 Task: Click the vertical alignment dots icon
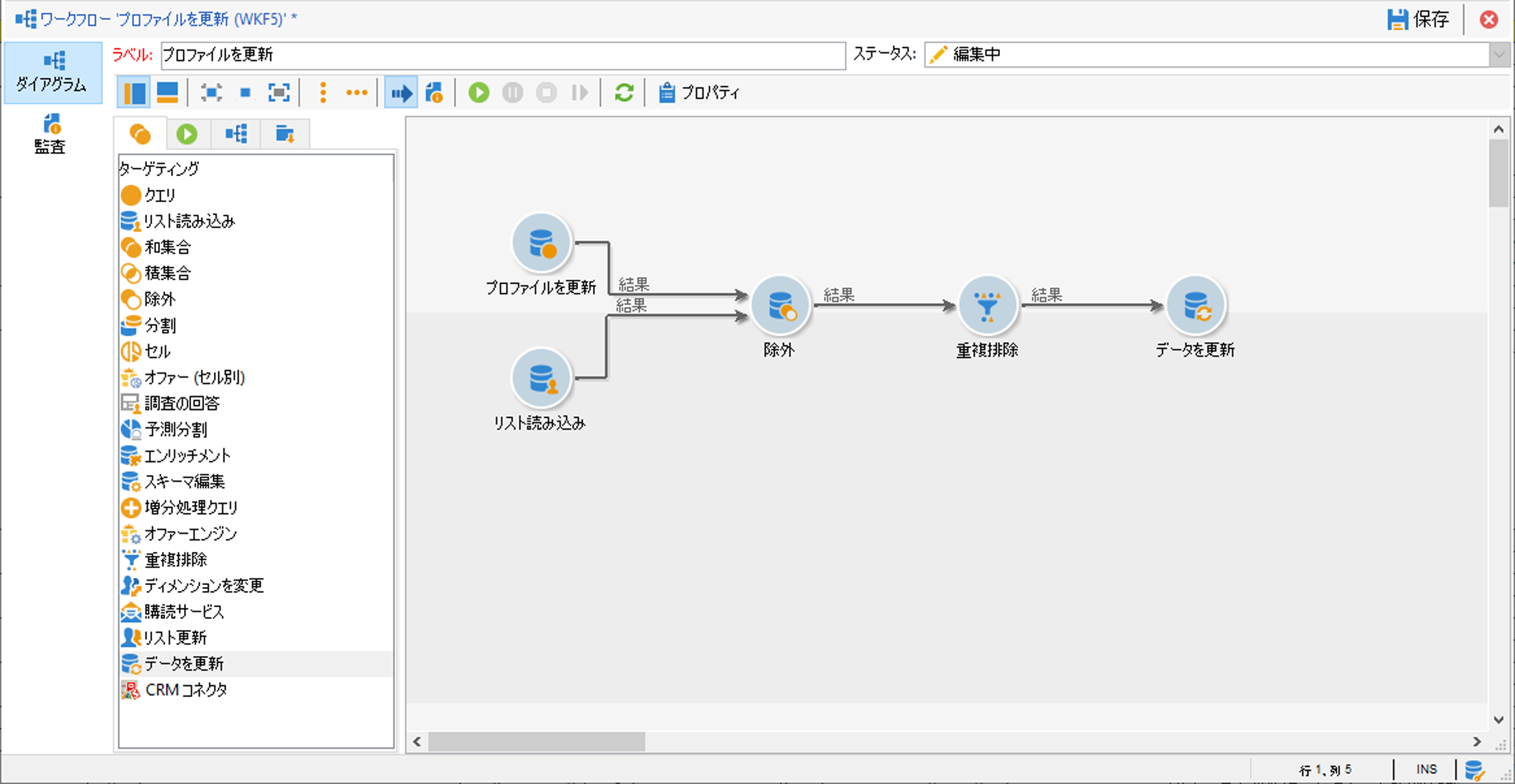pos(323,93)
